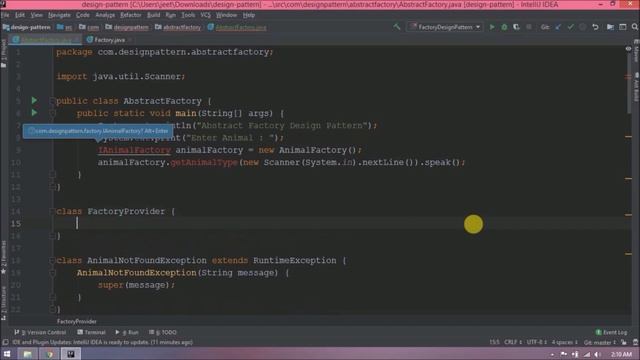Image resolution: width=640 pixels, height=360 pixels.
Task: Open the File menu
Action: [5, 15]
